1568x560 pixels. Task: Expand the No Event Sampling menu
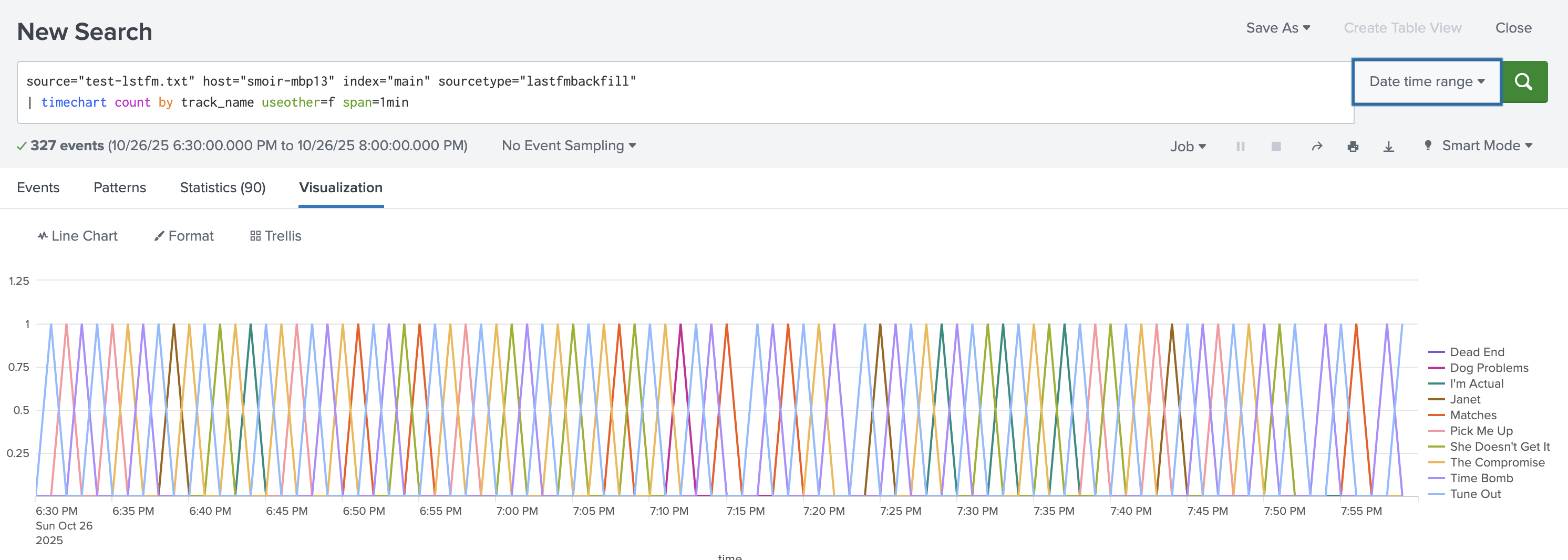click(x=569, y=146)
